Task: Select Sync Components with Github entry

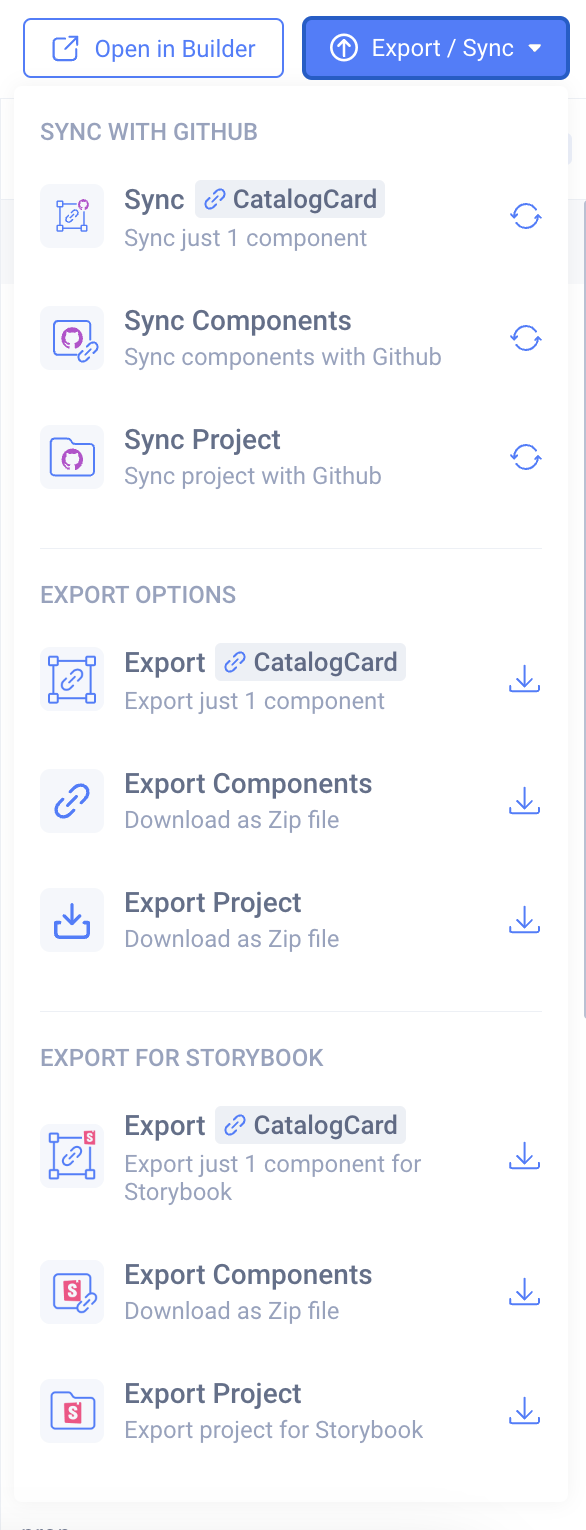Action: (290, 338)
